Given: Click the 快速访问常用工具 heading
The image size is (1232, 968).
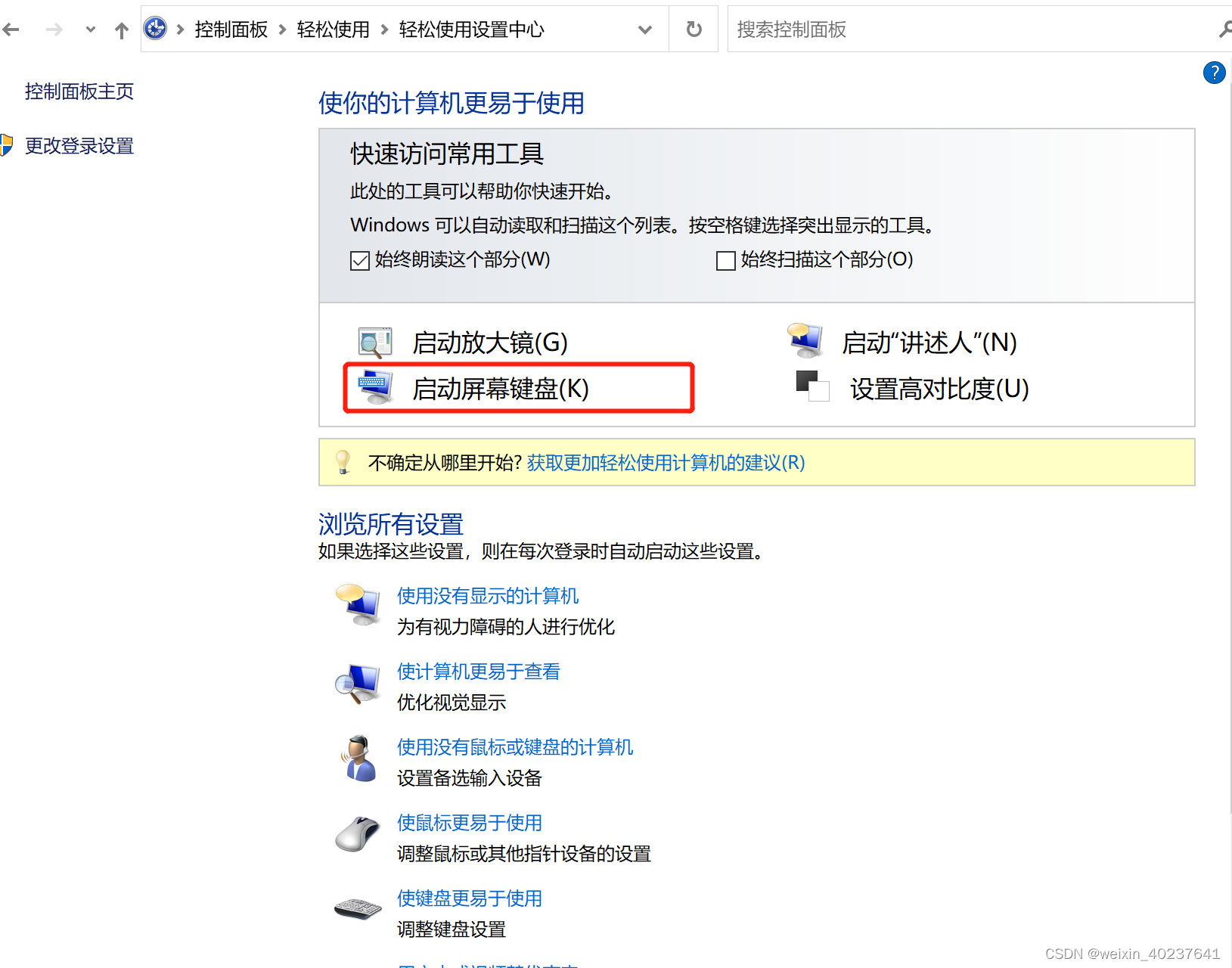Looking at the screenshot, I should coord(447,154).
